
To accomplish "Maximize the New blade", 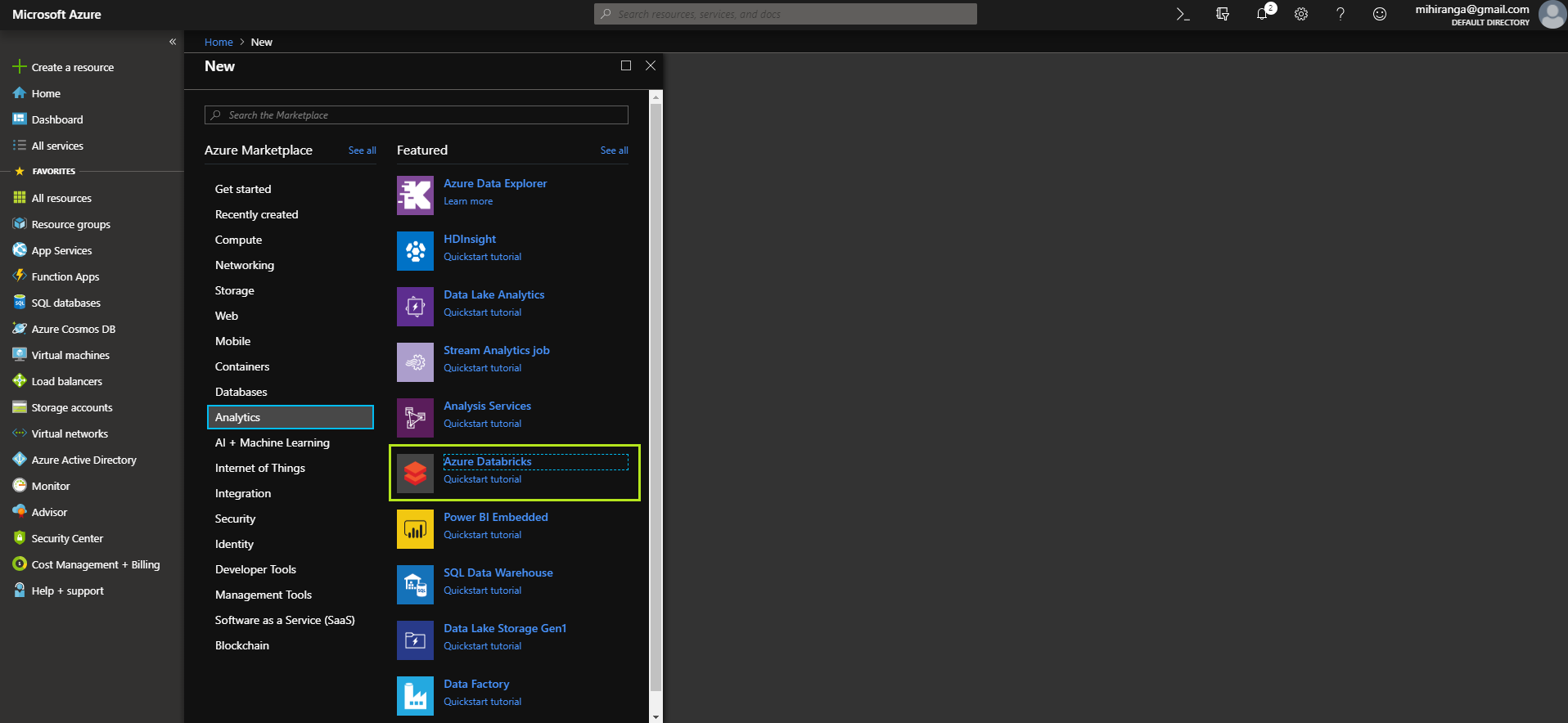I will pyautogui.click(x=626, y=65).
